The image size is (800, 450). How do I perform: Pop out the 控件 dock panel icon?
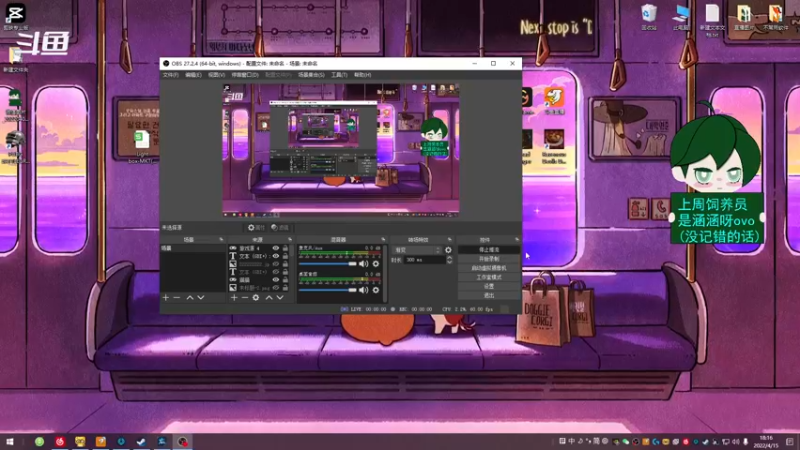[x=517, y=239]
